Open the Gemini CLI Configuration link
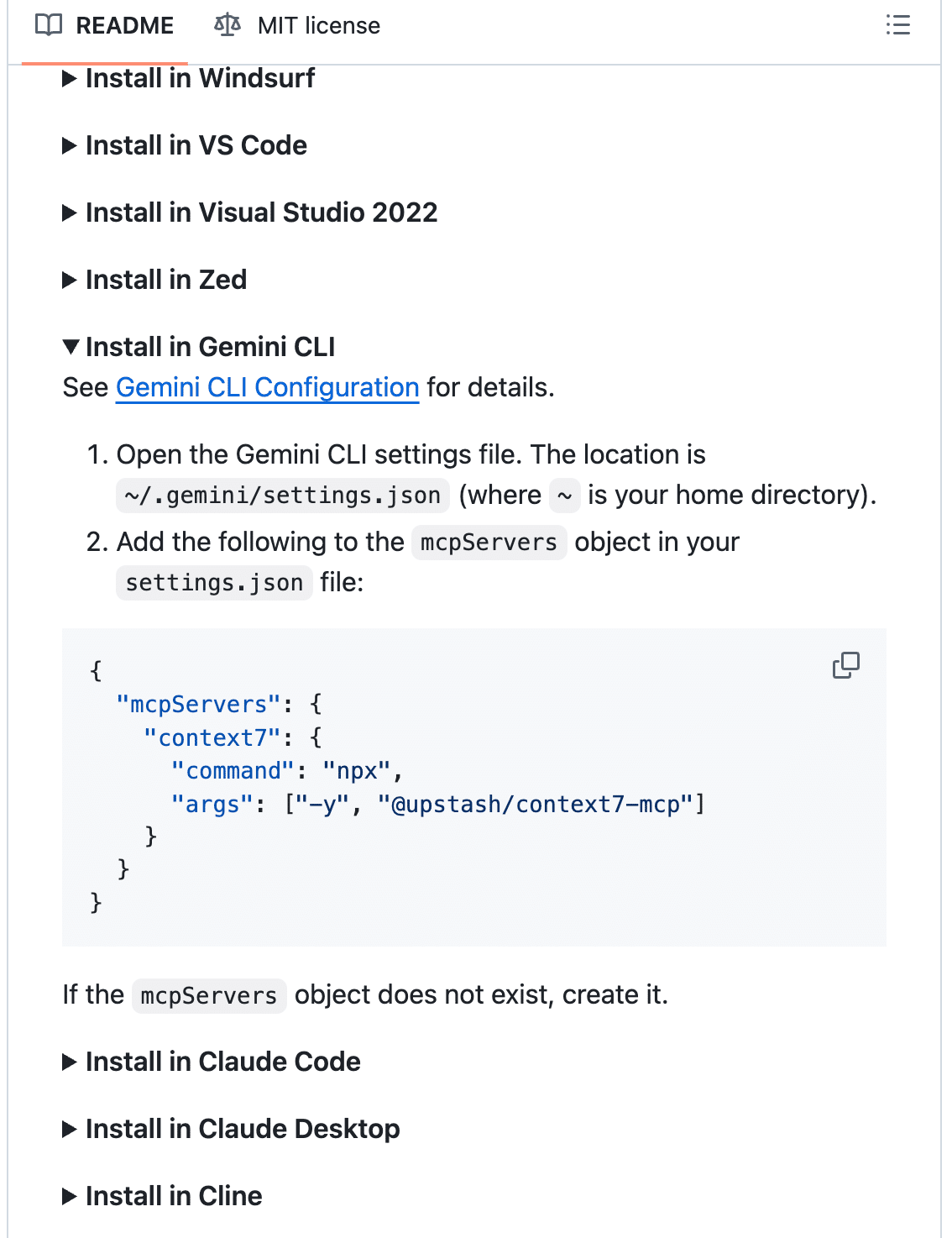 (x=267, y=387)
